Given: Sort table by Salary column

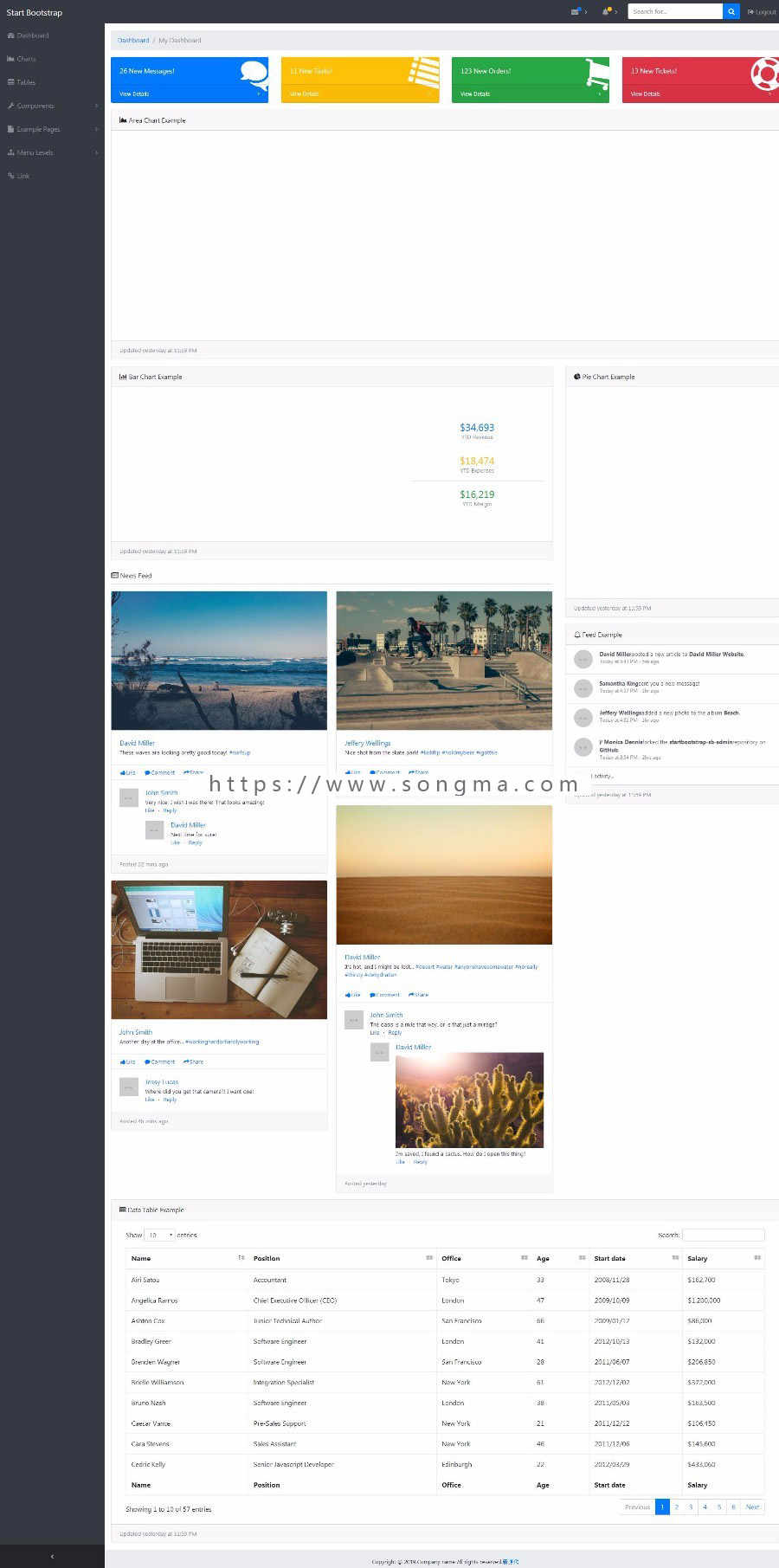Looking at the screenshot, I should pos(724,1258).
